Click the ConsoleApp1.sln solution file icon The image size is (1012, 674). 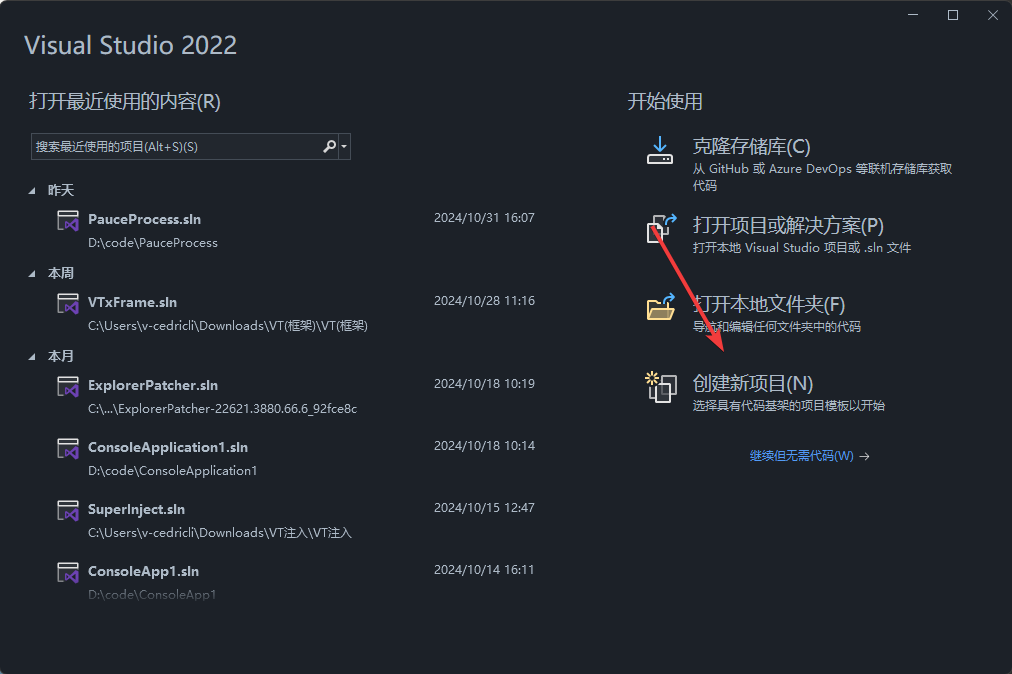68,573
